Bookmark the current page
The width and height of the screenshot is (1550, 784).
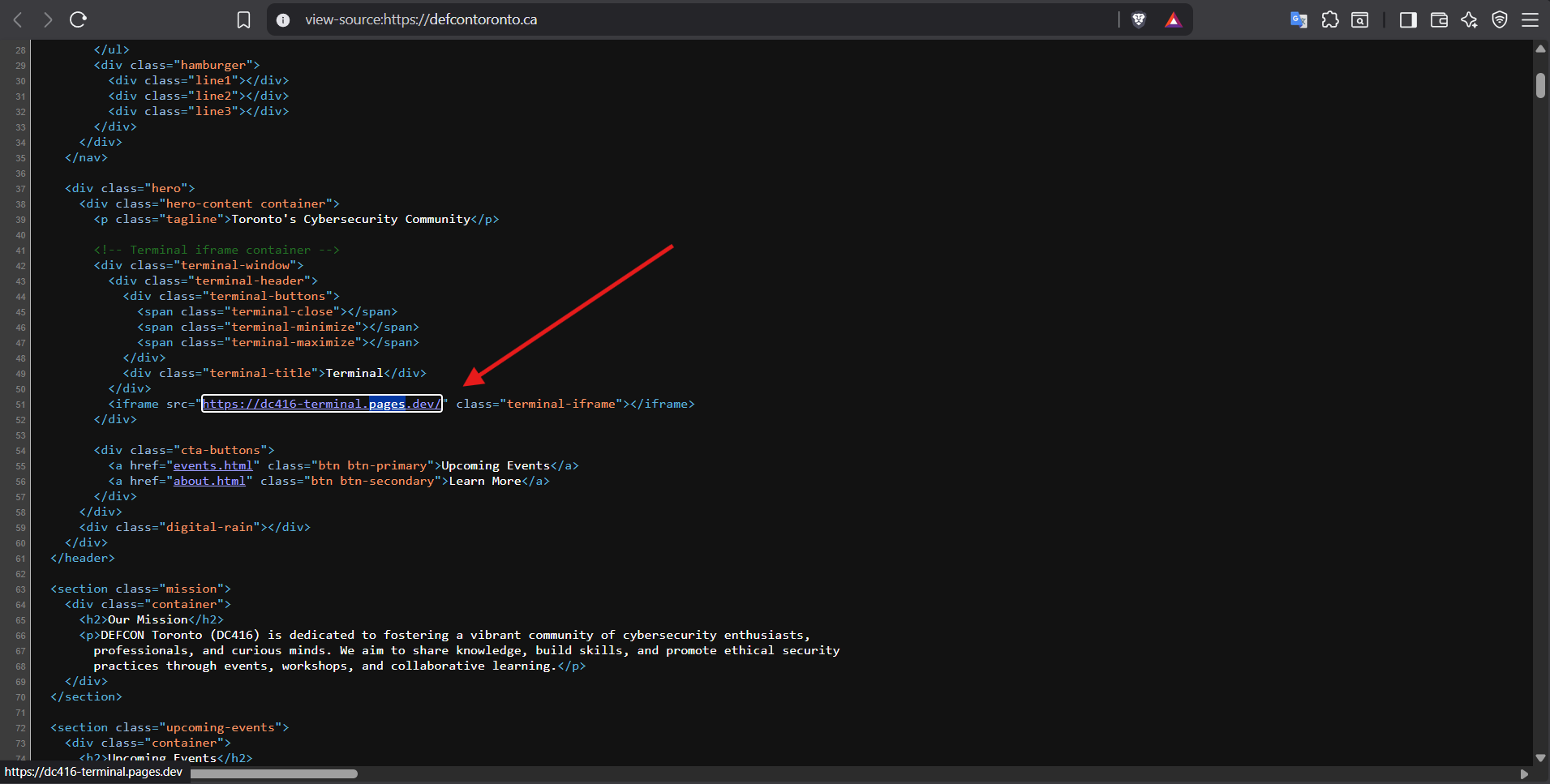tap(243, 19)
